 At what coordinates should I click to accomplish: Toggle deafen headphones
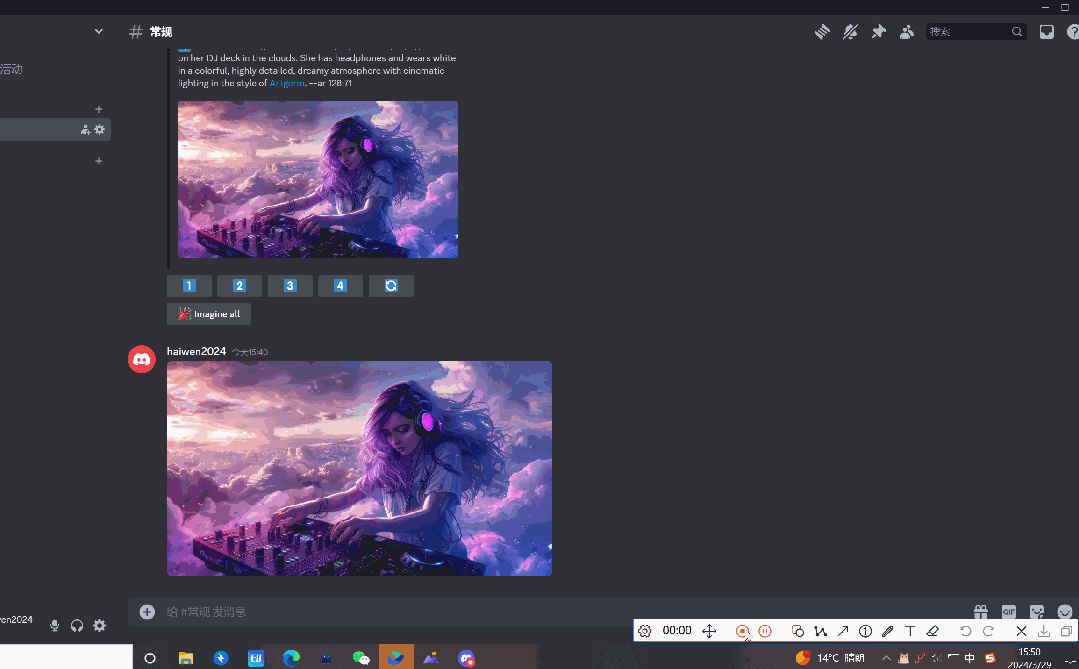77,626
